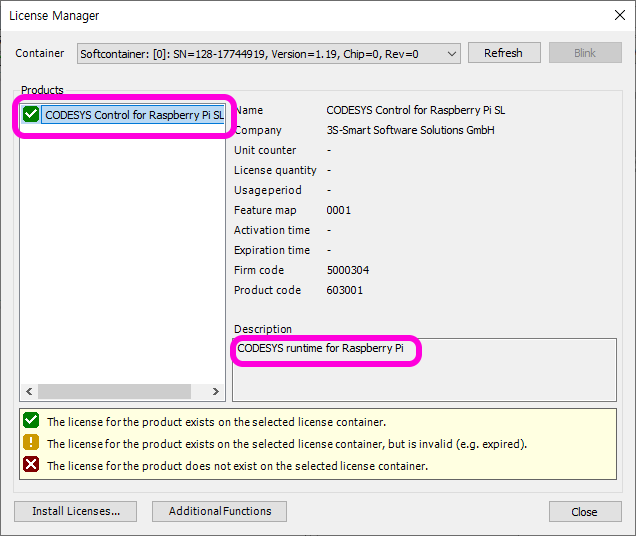The image size is (636, 536).
Task: Click the Additional Functions button
Action: (219, 511)
